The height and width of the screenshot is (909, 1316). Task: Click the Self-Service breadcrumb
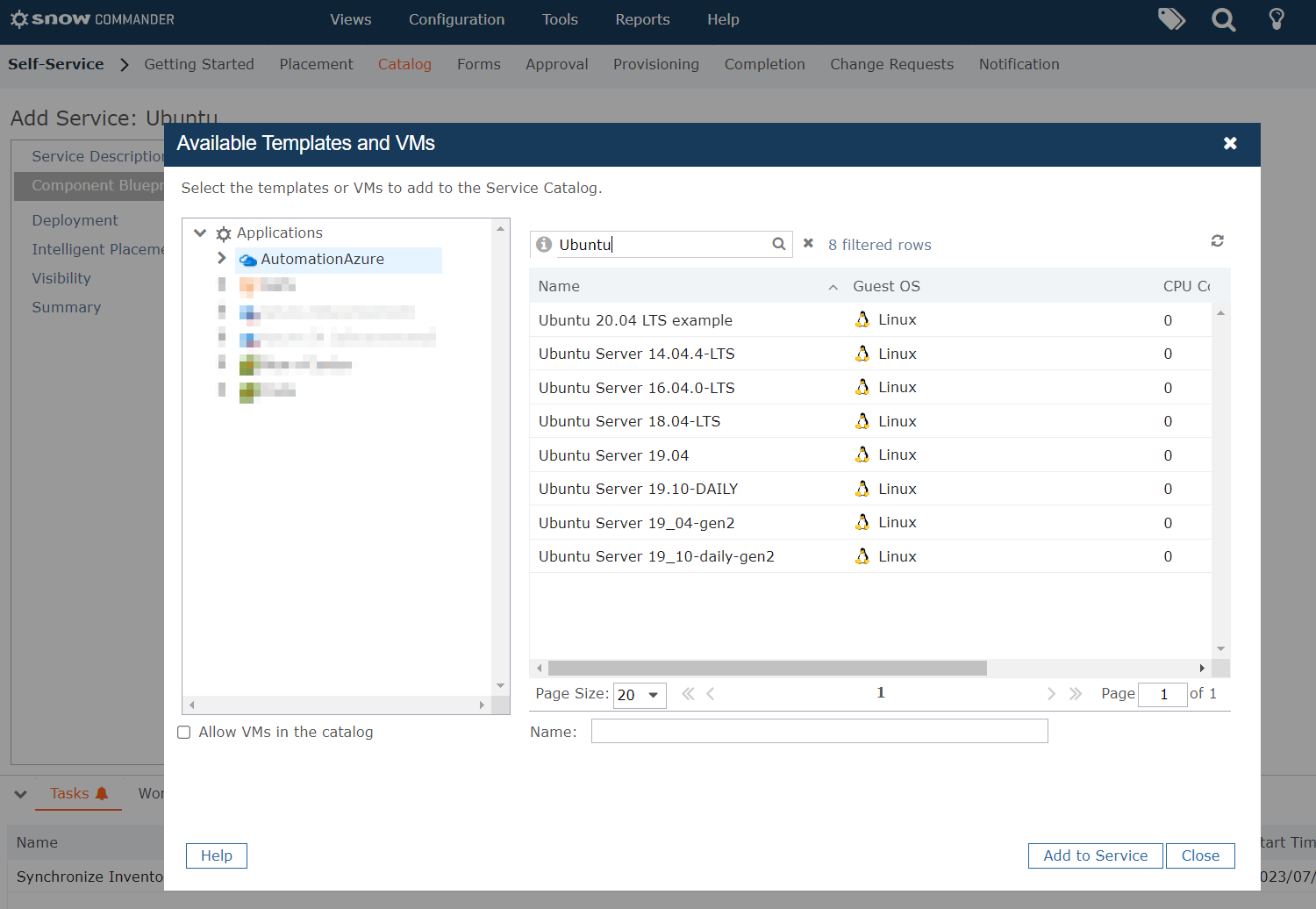point(56,64)
